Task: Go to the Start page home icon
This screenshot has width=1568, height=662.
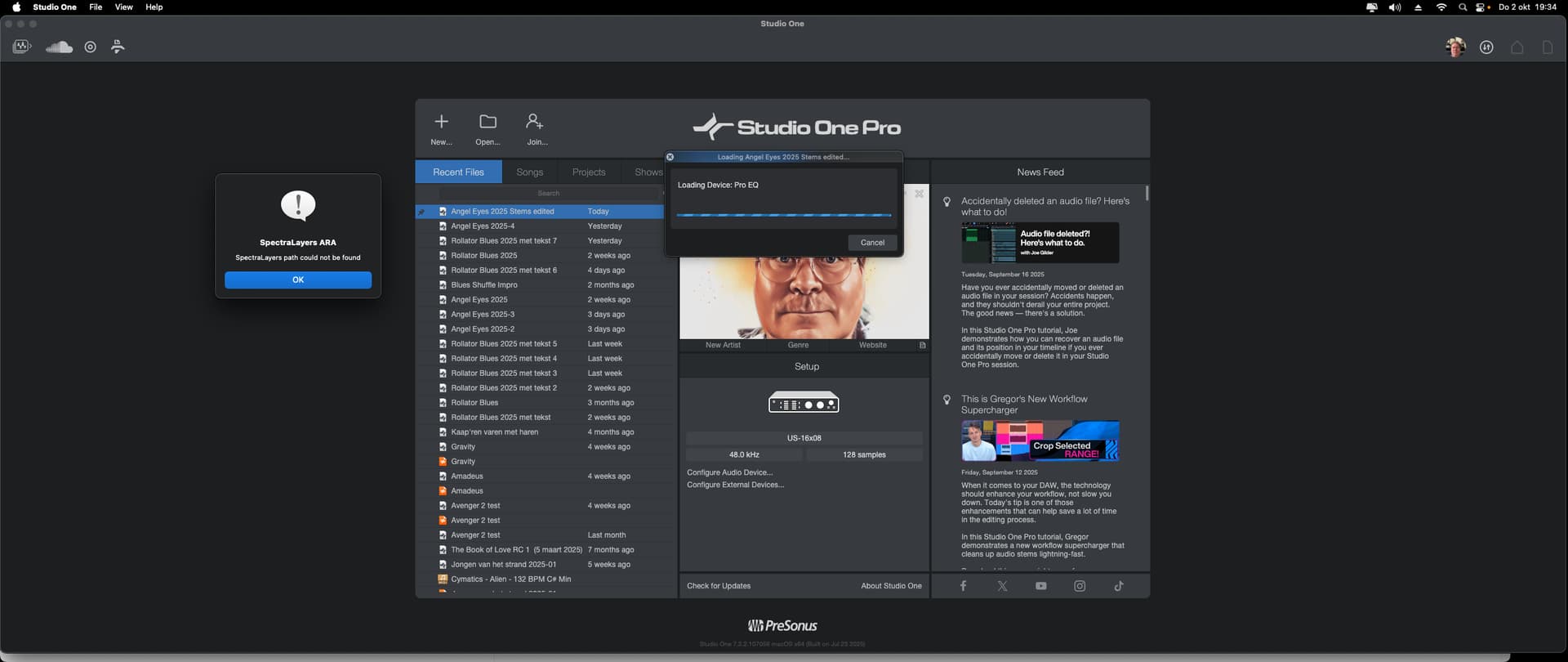Action: tap(1517, 47)
